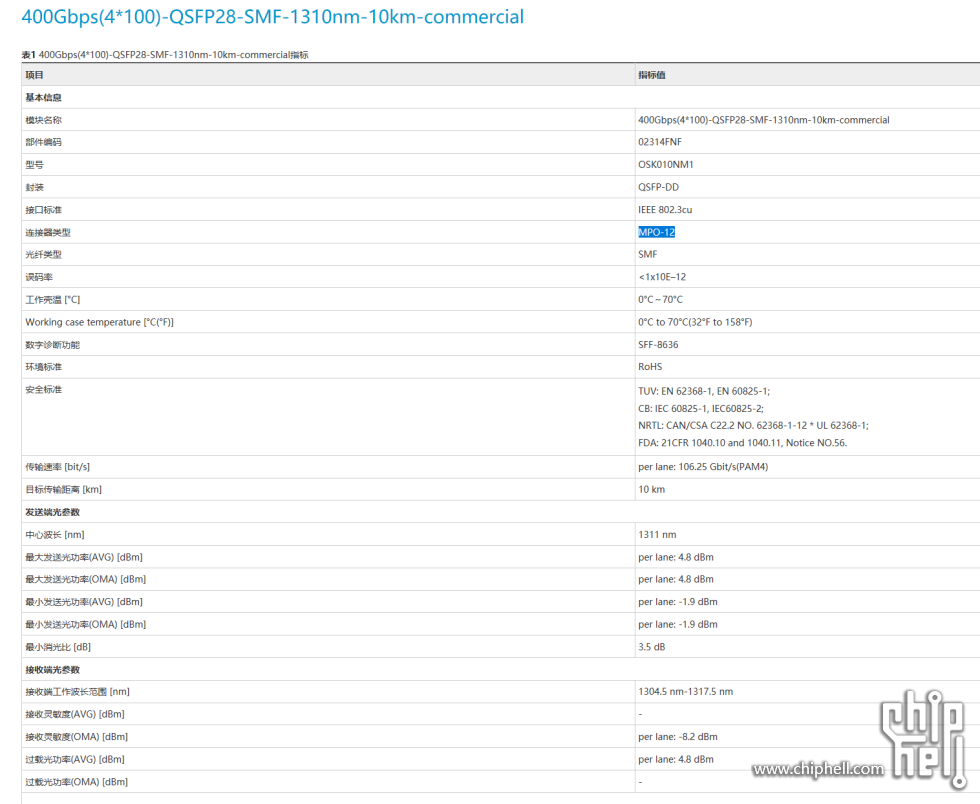Viewport: 980px width, 804px height.
Task: Select the model value OSK010NM1
Action: click(666, 165)
